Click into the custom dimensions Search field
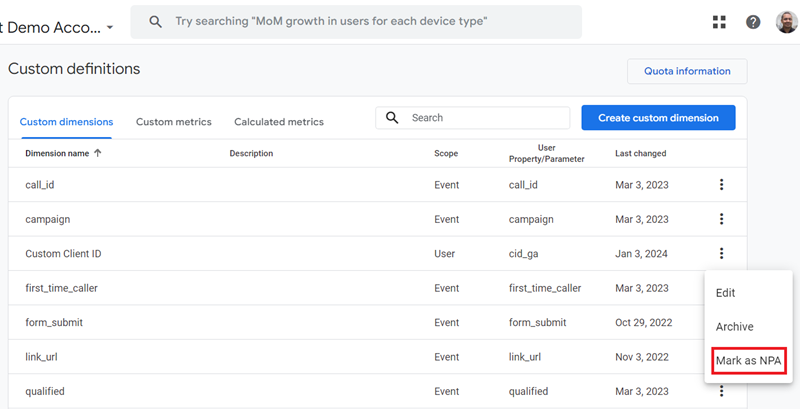This screenshot has width=800, height=409. pos(485,118)
